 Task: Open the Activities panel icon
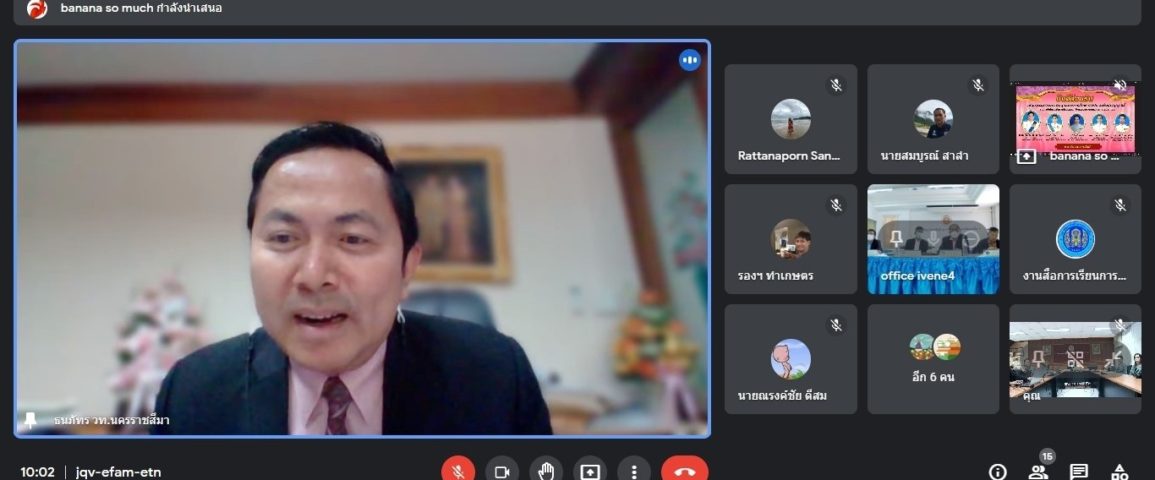pos(1120,472)
